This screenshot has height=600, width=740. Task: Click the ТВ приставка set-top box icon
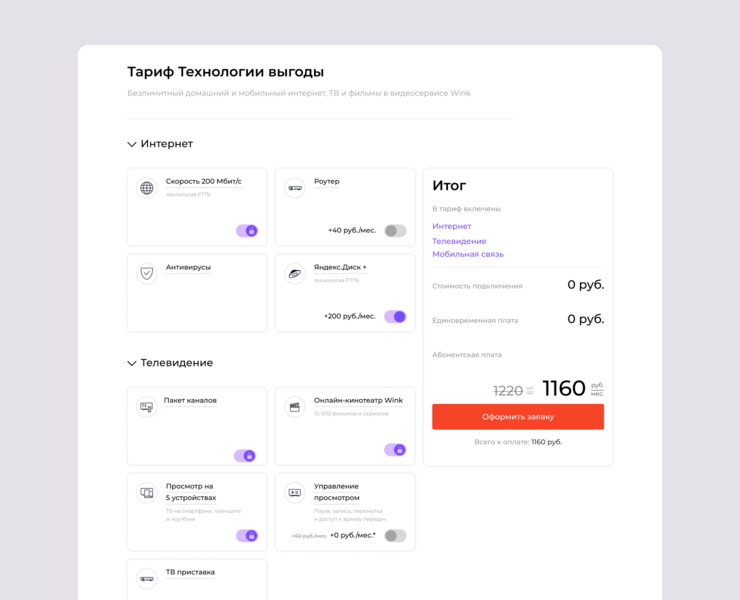pos(147,578)
